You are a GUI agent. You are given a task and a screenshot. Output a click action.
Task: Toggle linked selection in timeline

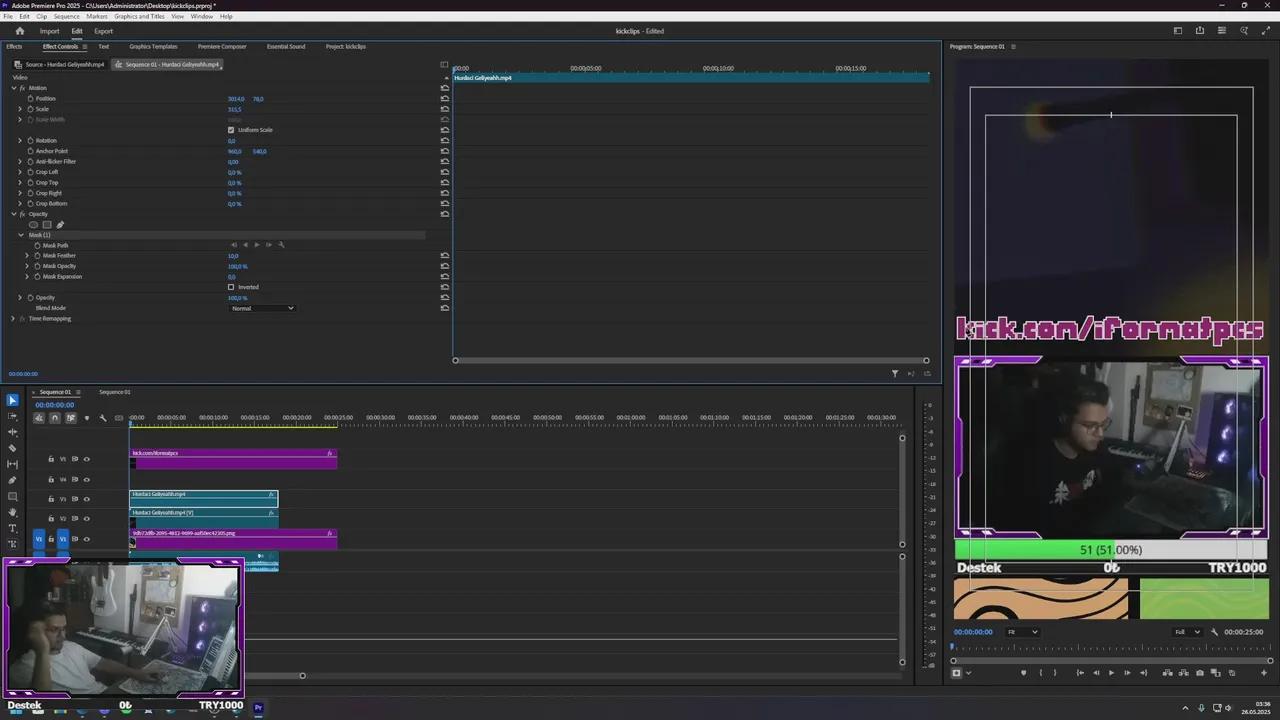(x=71, y=418)
